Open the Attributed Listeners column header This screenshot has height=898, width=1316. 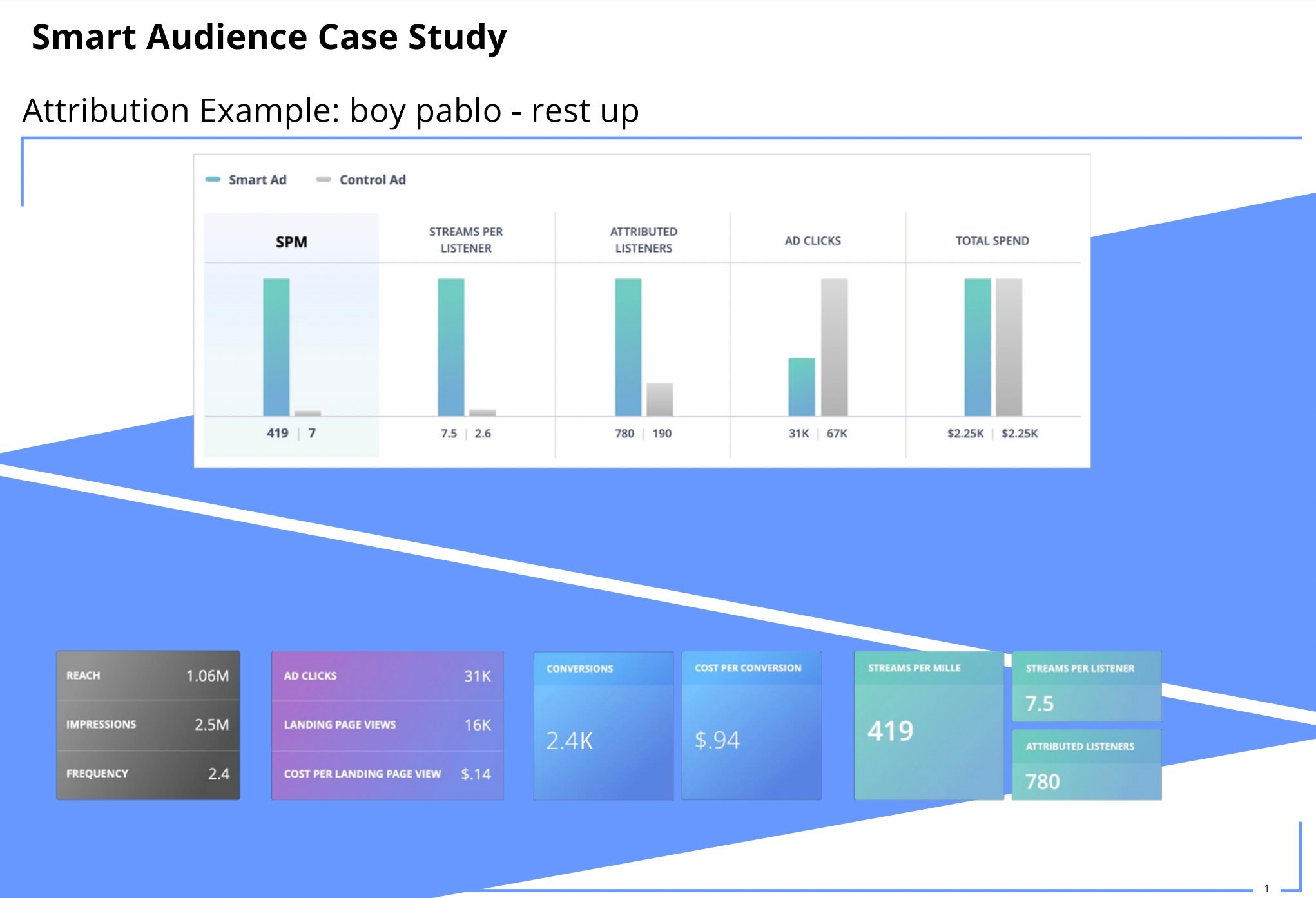point(643,240)
